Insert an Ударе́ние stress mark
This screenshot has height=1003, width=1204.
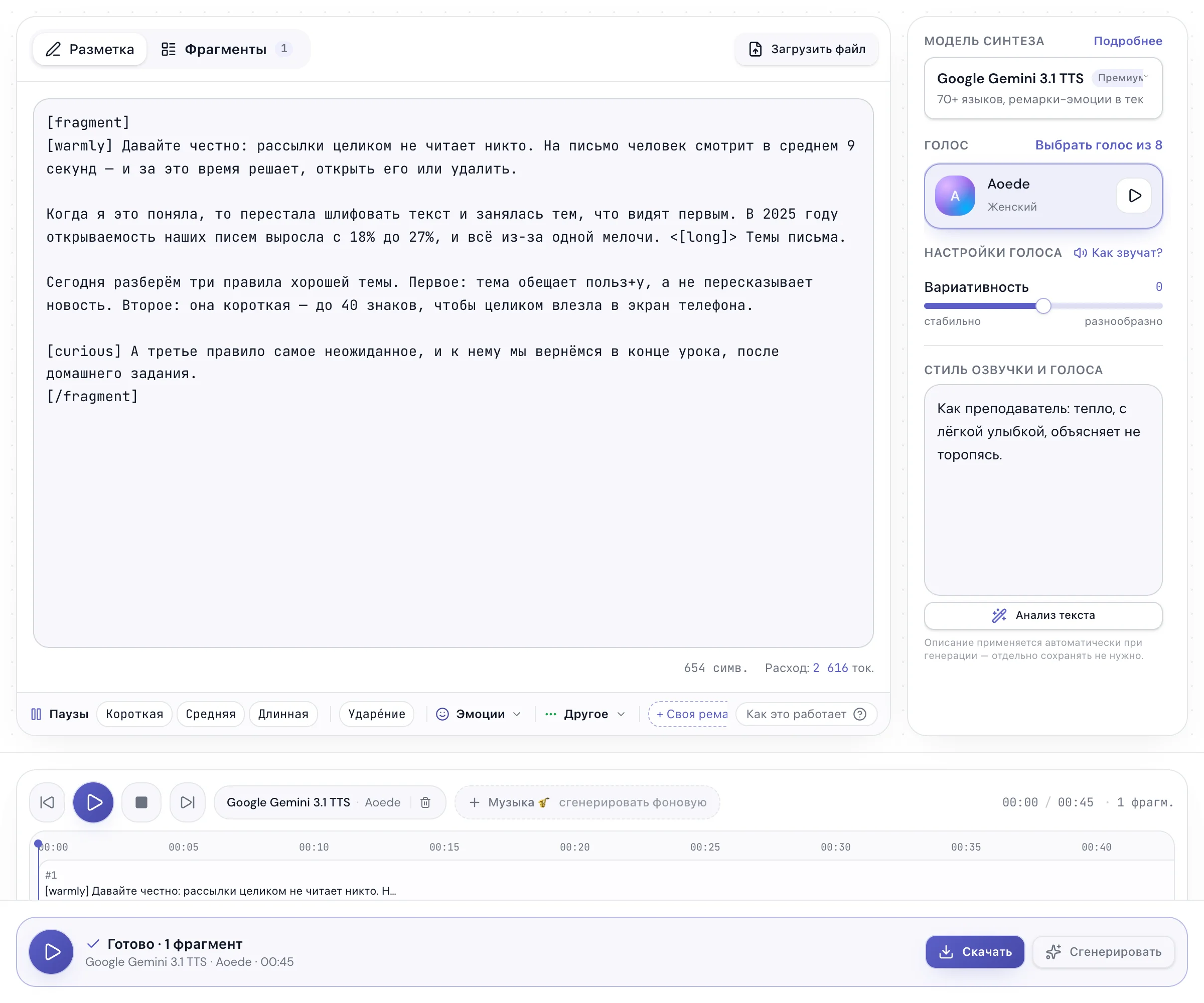coord(376,714)
